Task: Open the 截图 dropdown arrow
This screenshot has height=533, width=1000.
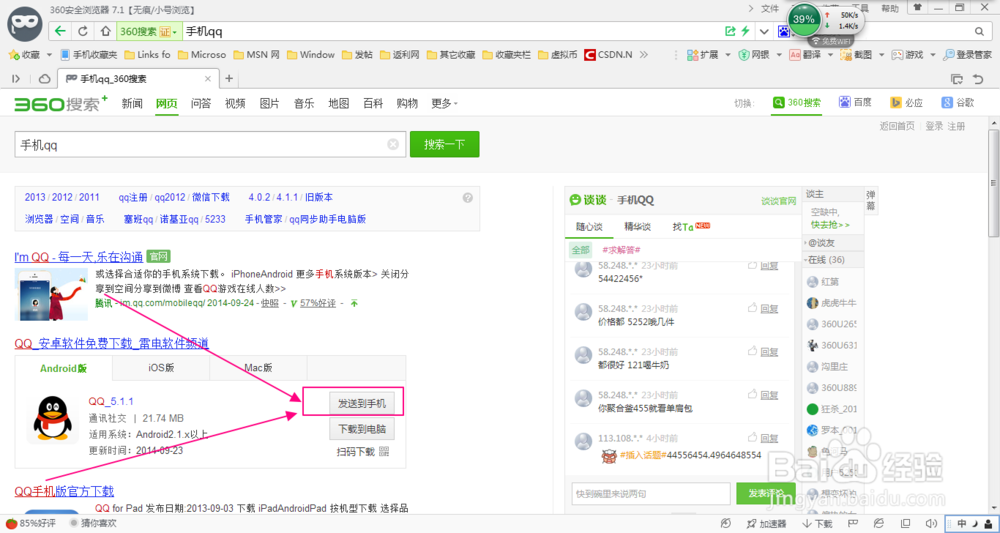Action: (x=881, y=55)
